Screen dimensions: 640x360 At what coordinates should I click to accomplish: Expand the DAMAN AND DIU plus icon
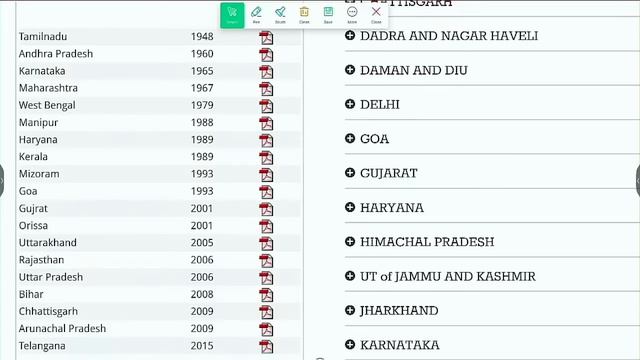pyautogui.click(x=350, y=69)
